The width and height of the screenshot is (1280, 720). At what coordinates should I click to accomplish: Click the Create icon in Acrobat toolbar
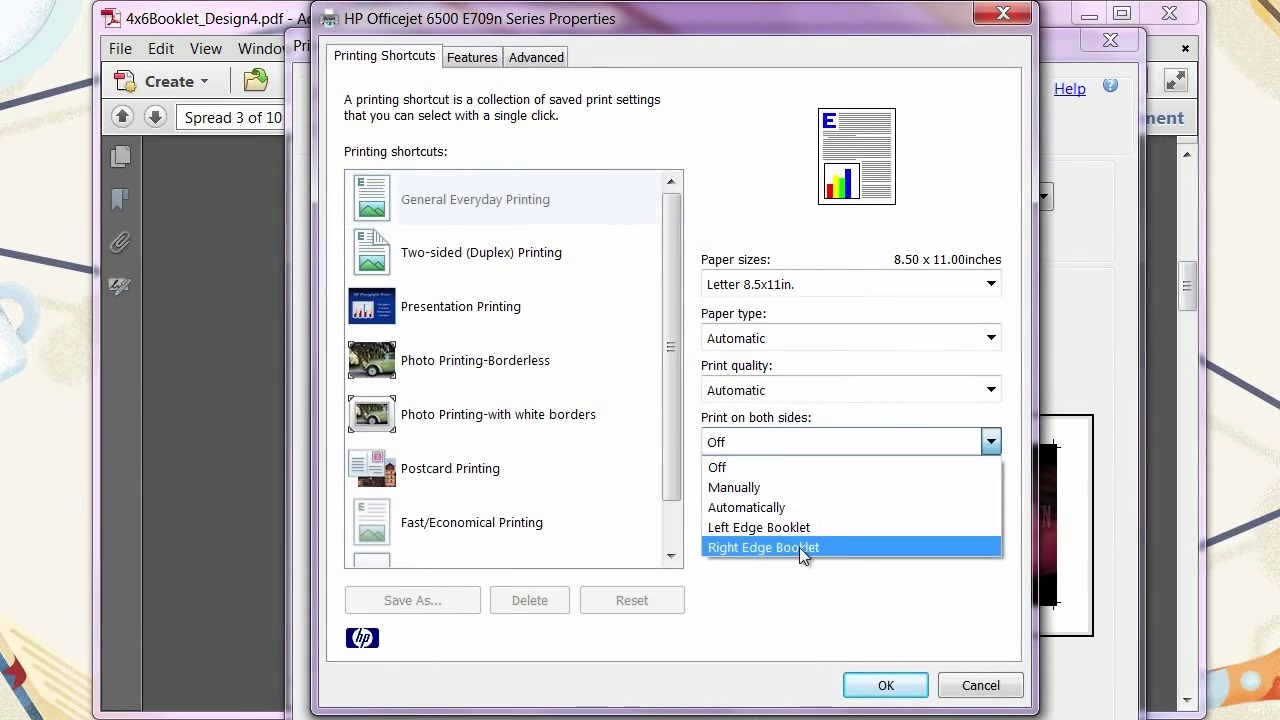pos(125,81)
